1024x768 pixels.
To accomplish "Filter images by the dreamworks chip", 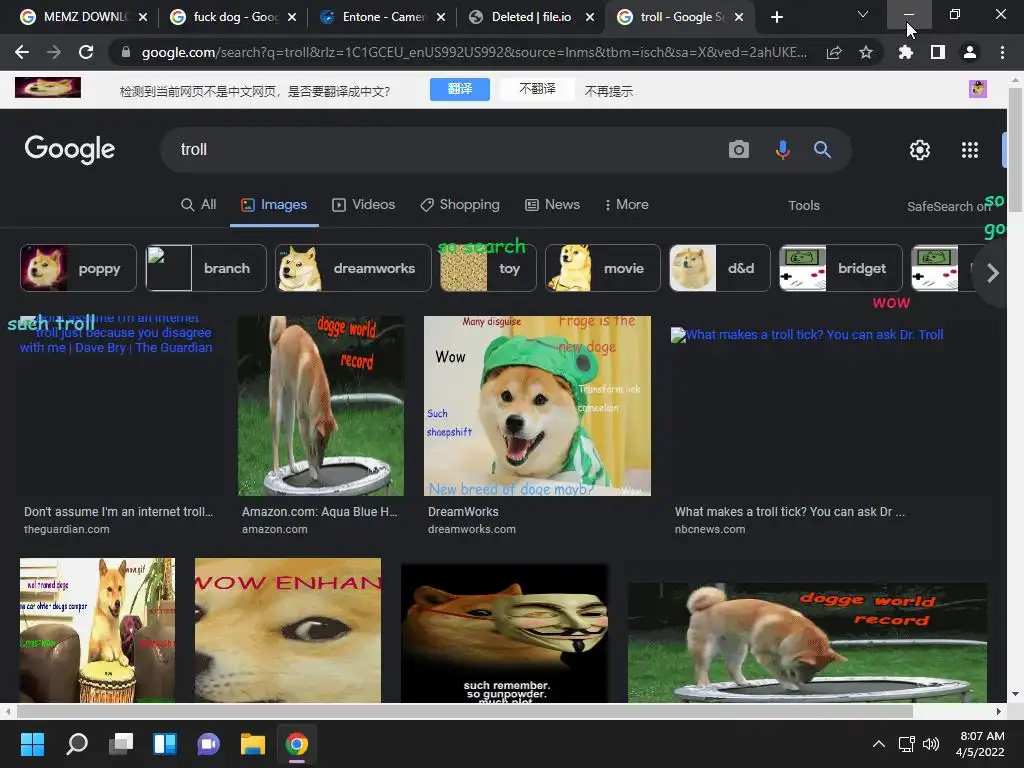I will point(353,268).
